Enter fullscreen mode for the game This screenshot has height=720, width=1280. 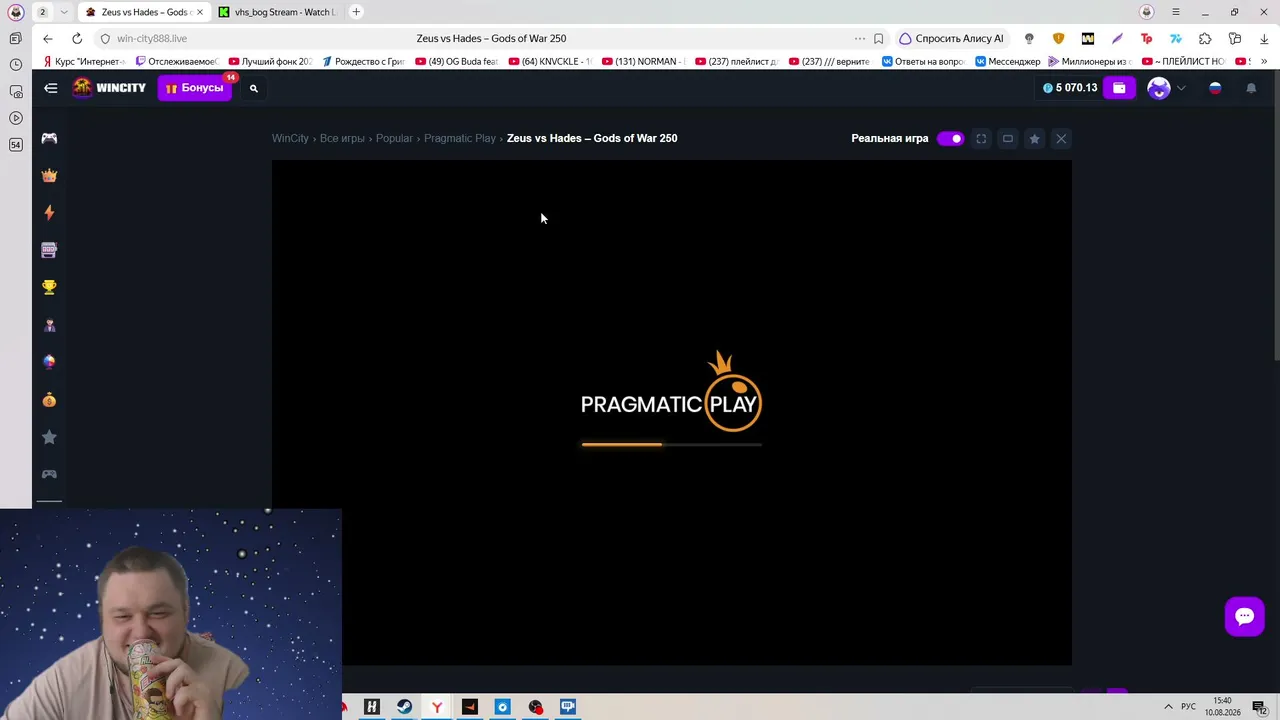point(981,139)
